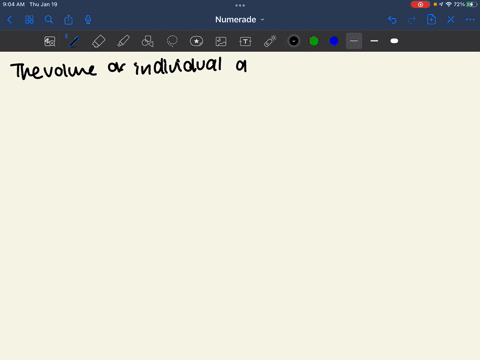480x360 pixels.
Task: Open search in the notebook
Action: pos(49,20)
